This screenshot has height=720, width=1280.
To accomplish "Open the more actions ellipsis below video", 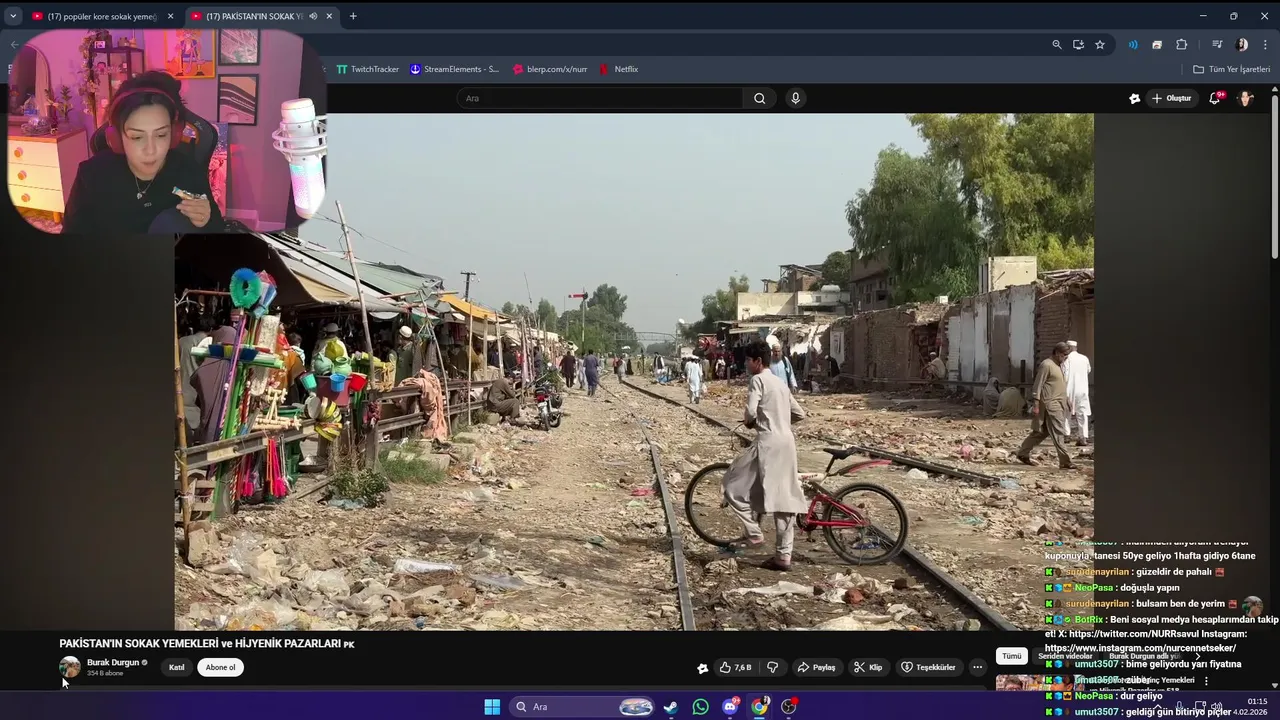I will pos(978,667).
